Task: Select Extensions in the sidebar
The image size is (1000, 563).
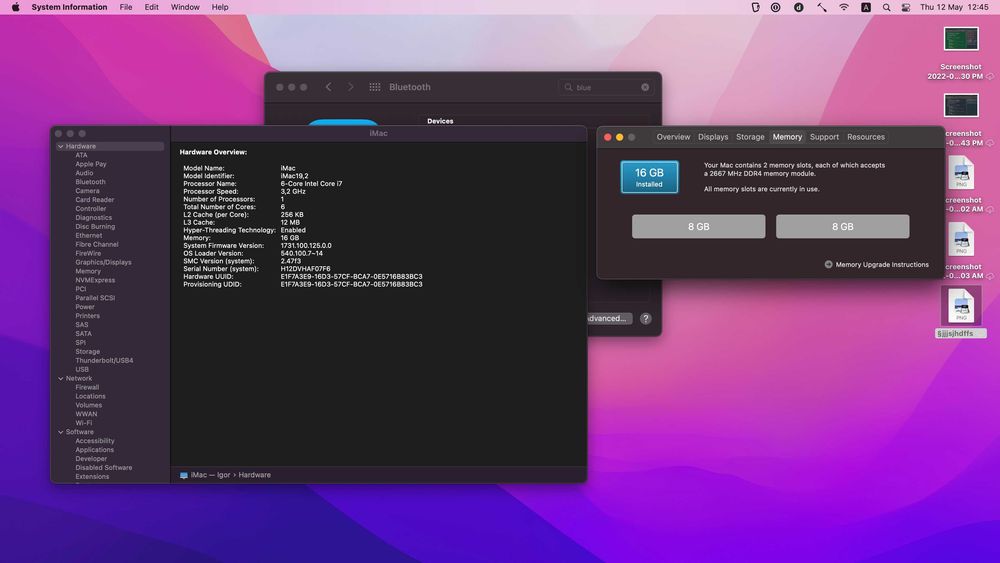Action: point(92,476)
